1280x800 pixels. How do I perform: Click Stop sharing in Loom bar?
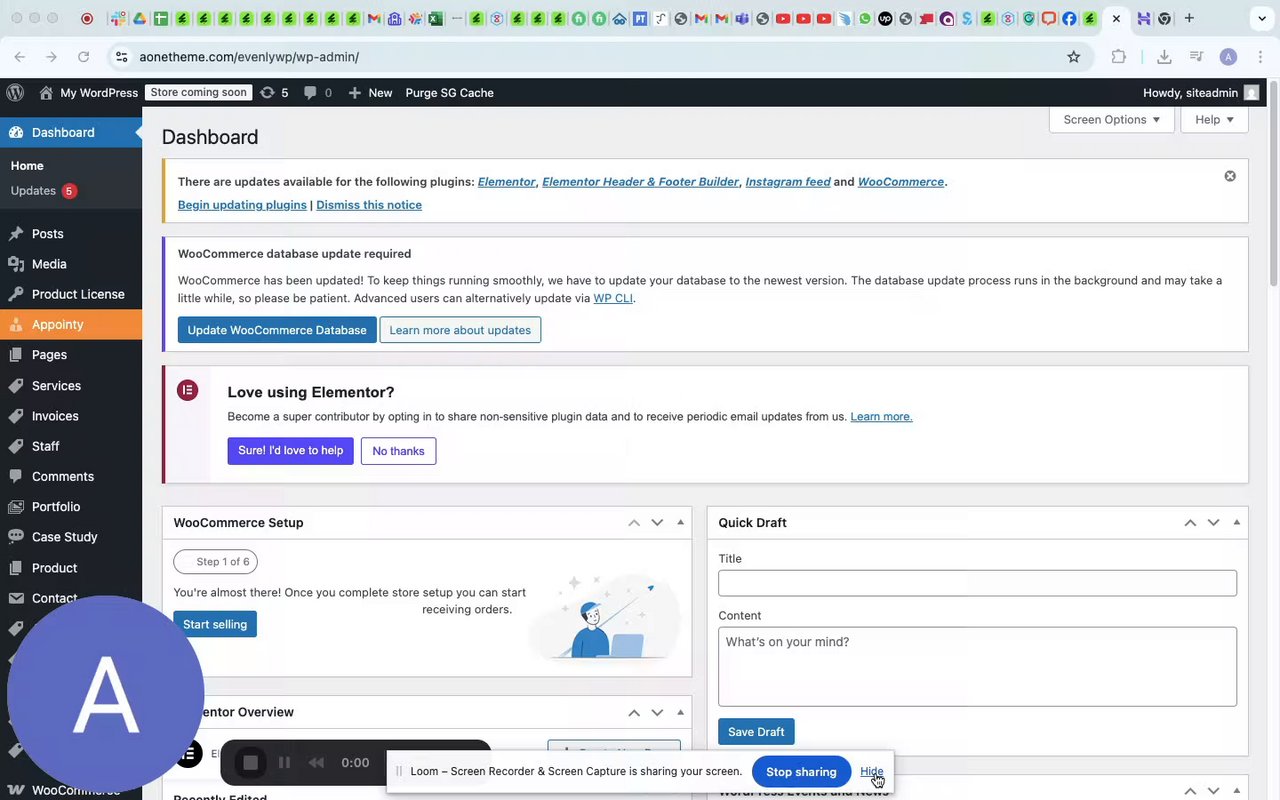[x=801, y=772]
